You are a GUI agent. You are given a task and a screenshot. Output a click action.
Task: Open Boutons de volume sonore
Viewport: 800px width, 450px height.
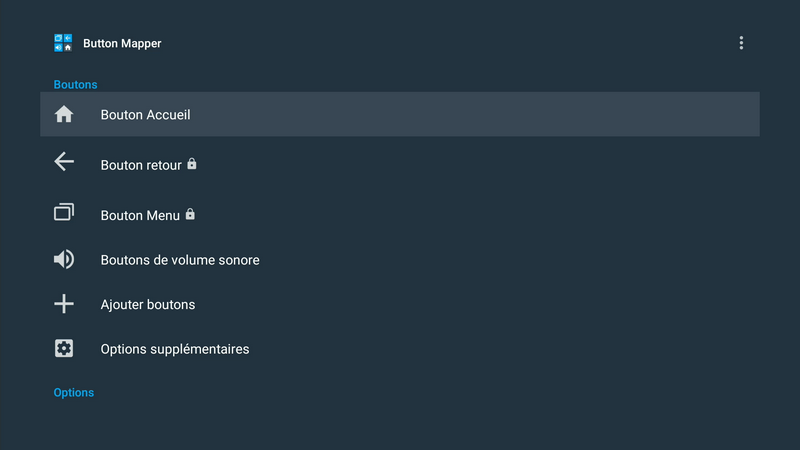click(180, 260)
